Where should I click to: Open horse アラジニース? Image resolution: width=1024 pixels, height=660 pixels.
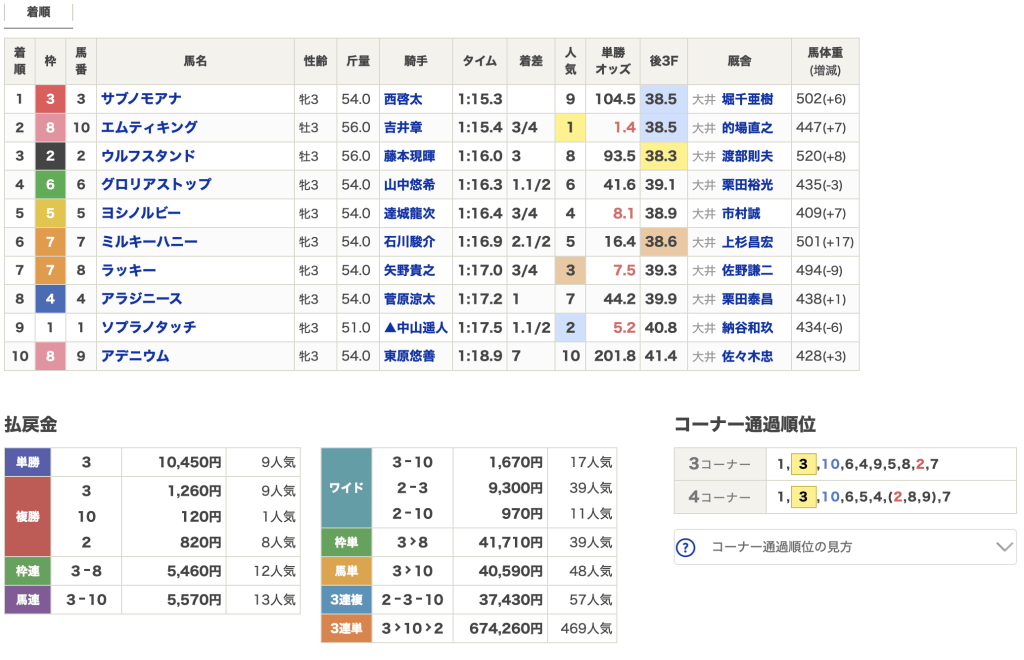(x=141, y=299)
